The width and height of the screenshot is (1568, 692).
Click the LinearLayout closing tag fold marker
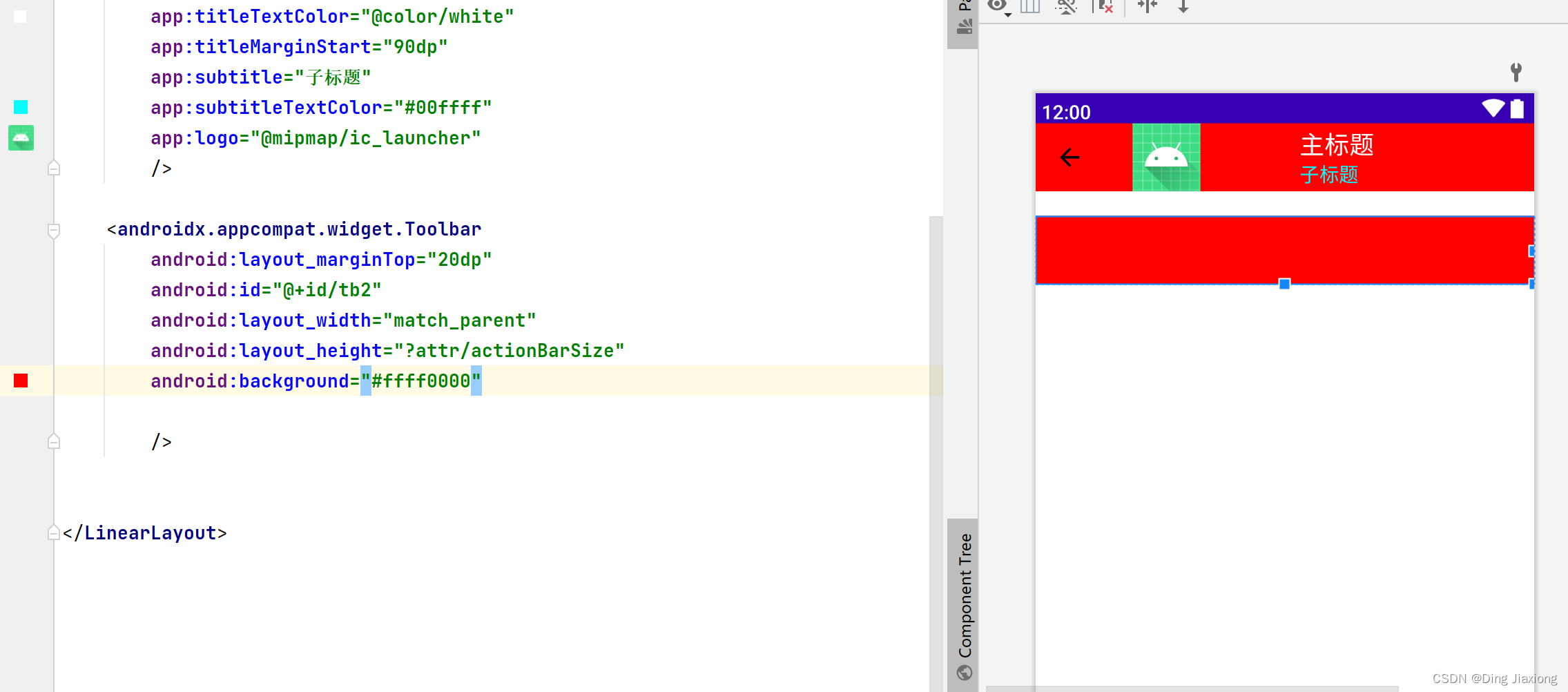point(54,532)
